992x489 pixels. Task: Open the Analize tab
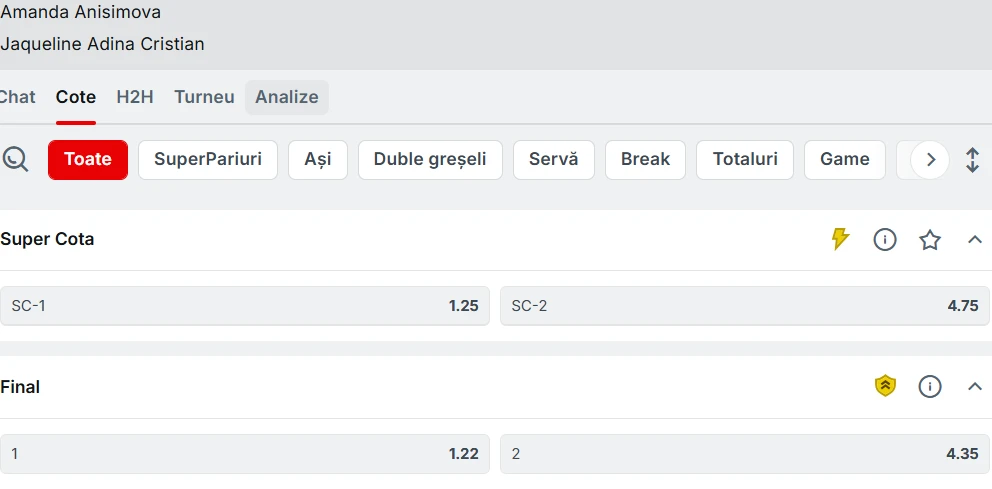287,97
